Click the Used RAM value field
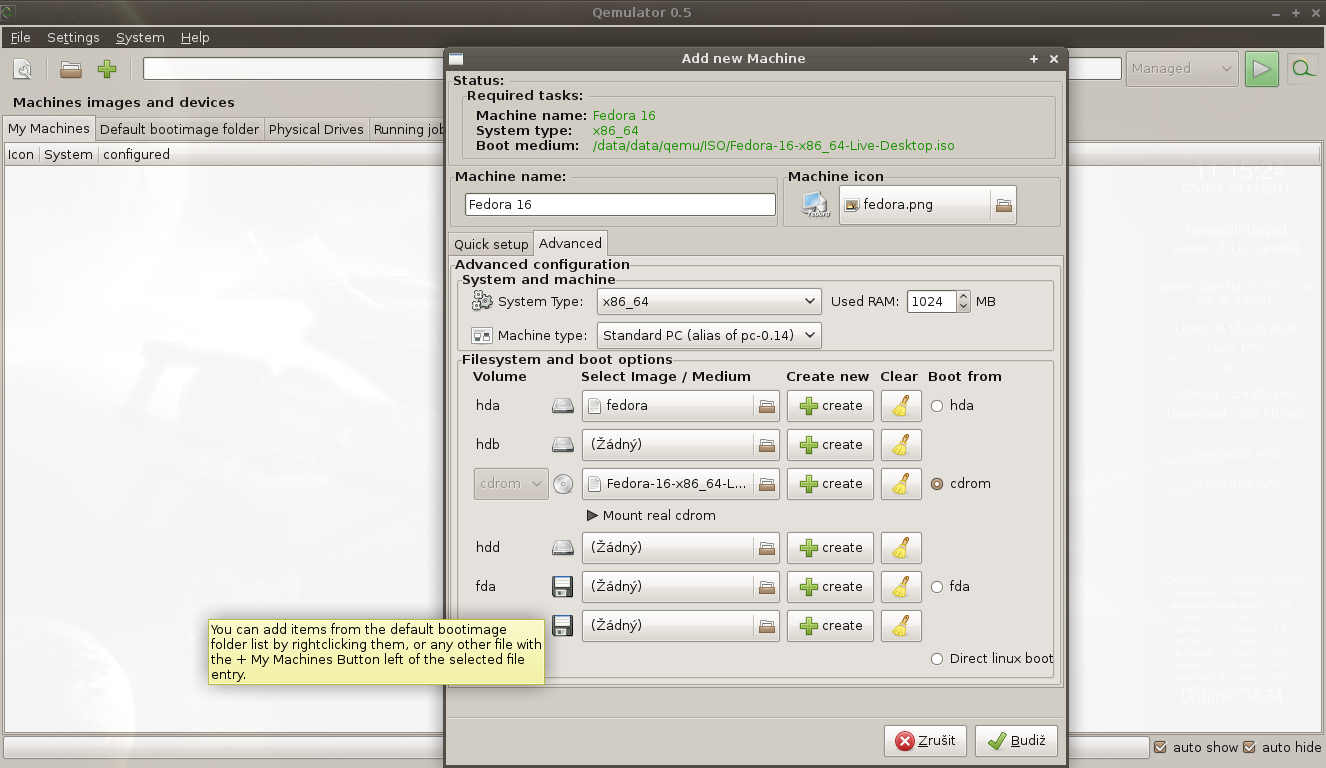The height and width of the screenshot is (768, 1326). pos(932,301)
